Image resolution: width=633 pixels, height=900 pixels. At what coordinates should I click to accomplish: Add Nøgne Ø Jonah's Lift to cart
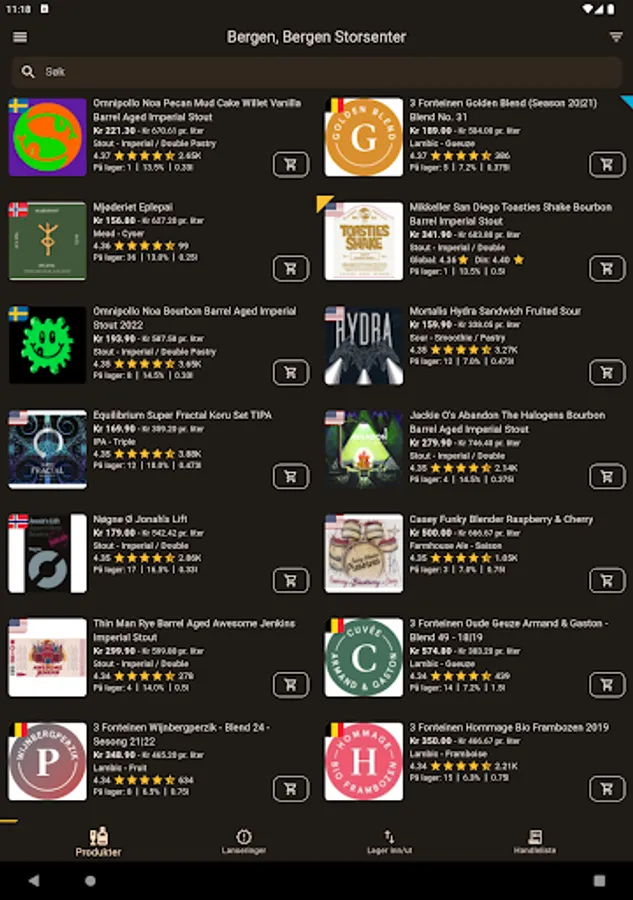[290, 580]
